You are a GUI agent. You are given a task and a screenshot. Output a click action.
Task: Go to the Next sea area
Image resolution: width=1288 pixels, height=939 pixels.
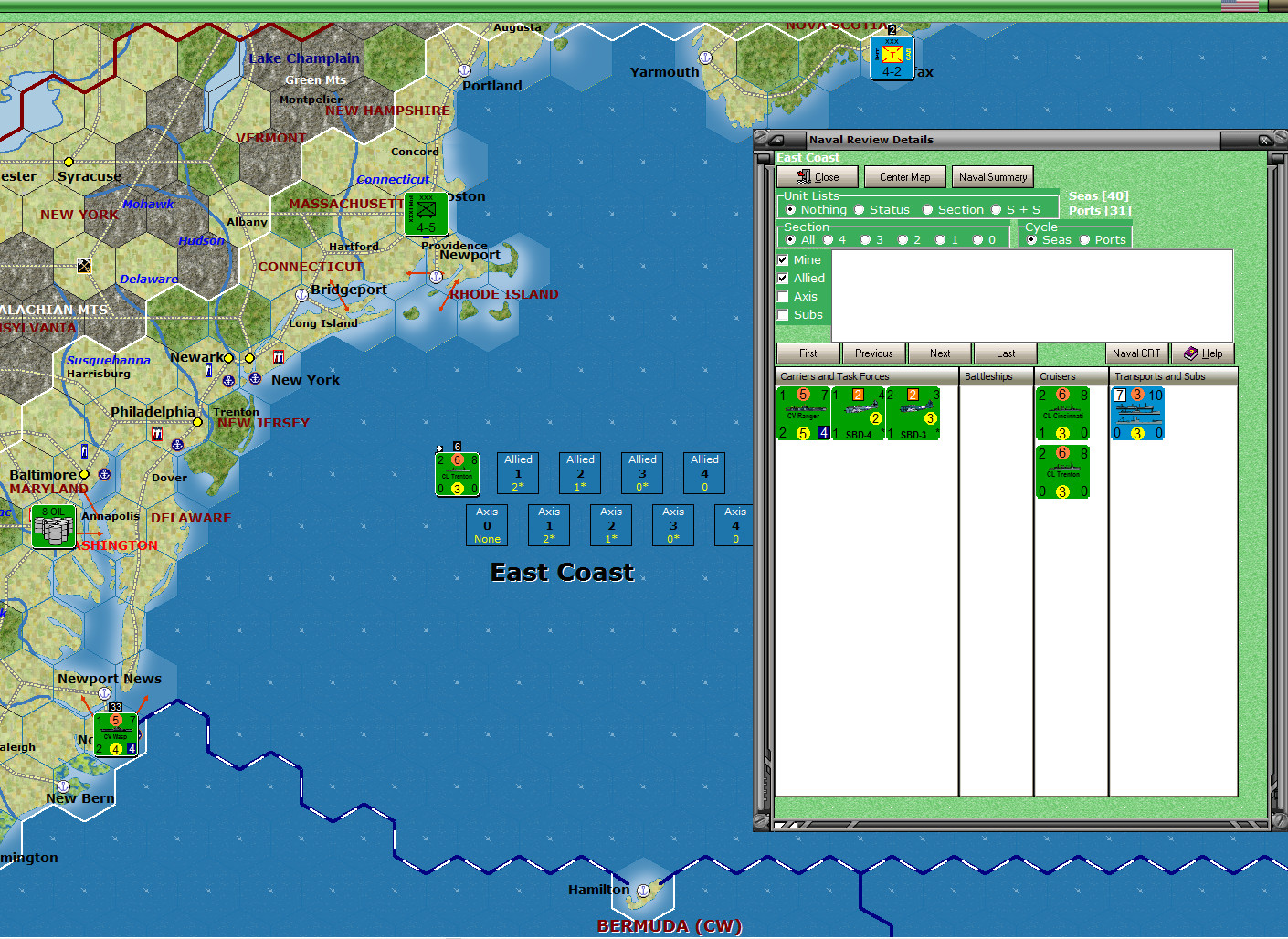(940, 353)
